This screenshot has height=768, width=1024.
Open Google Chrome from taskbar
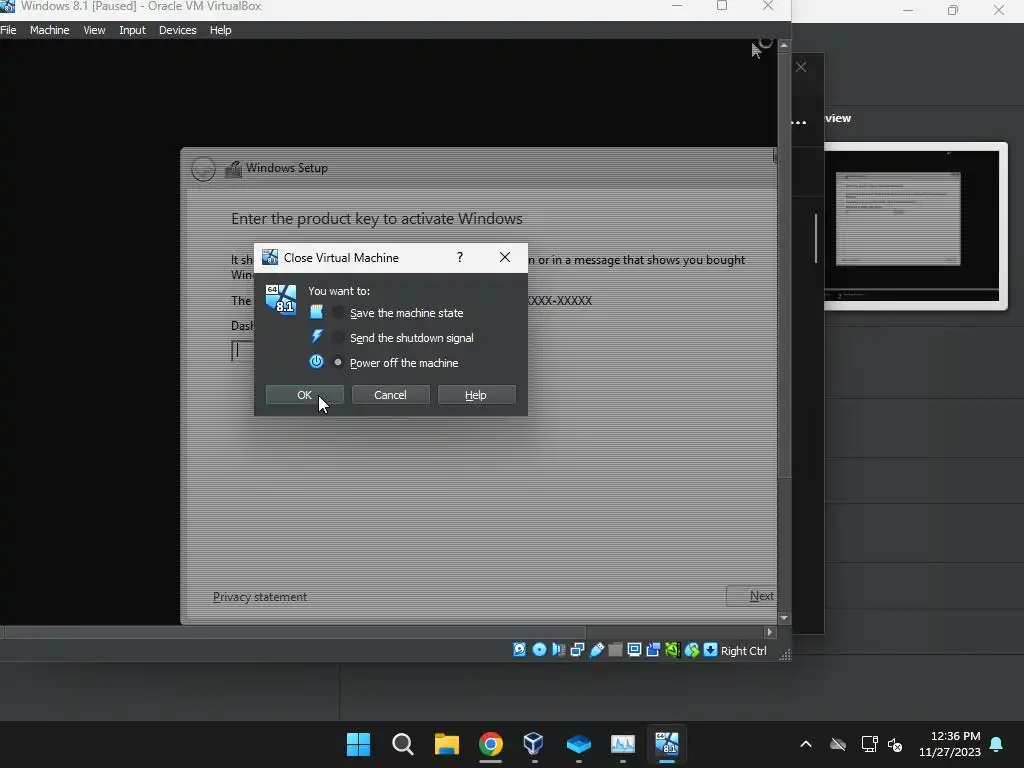coord(491,744)
